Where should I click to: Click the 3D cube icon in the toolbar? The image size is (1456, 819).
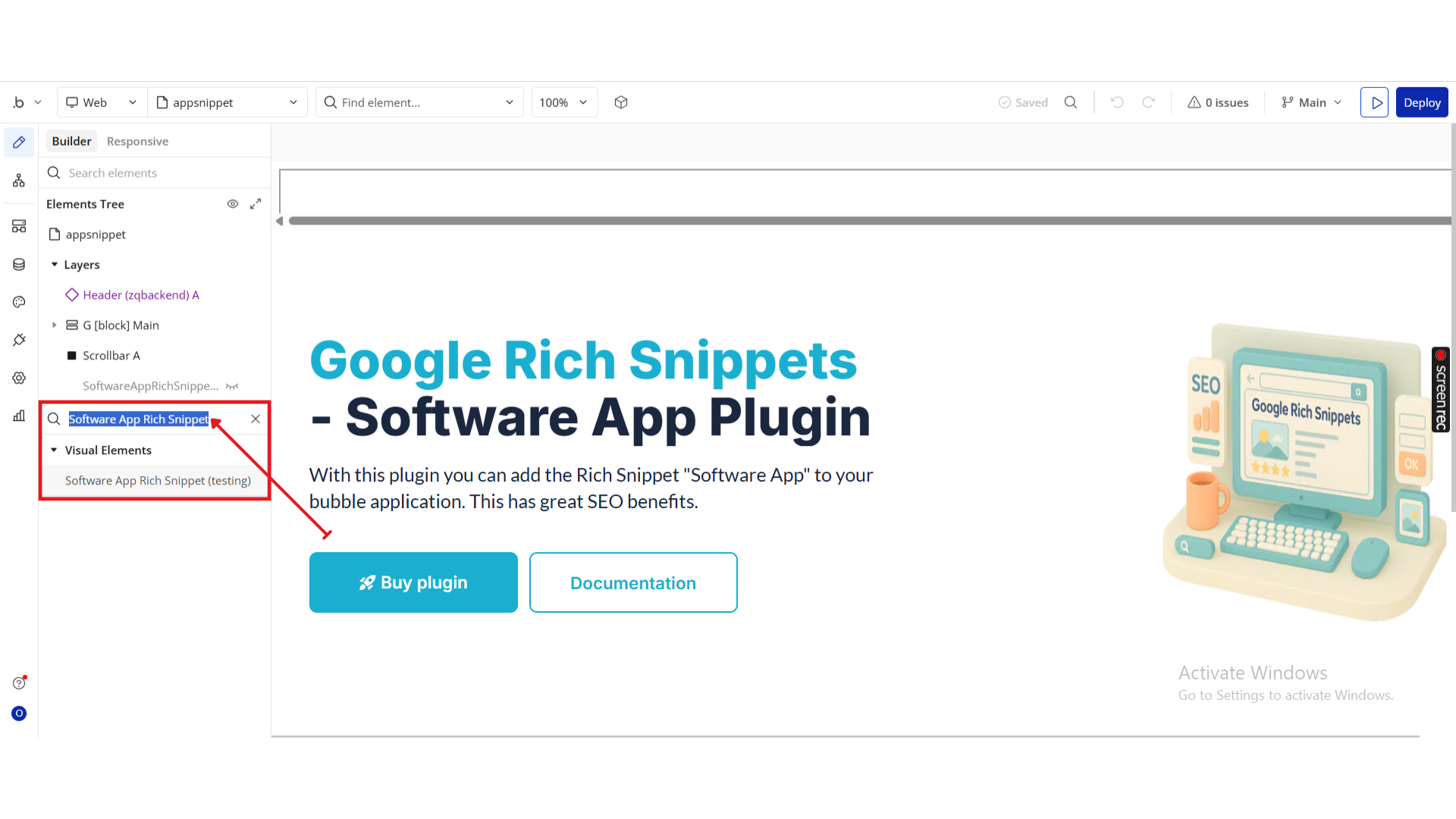coord(621,102)
